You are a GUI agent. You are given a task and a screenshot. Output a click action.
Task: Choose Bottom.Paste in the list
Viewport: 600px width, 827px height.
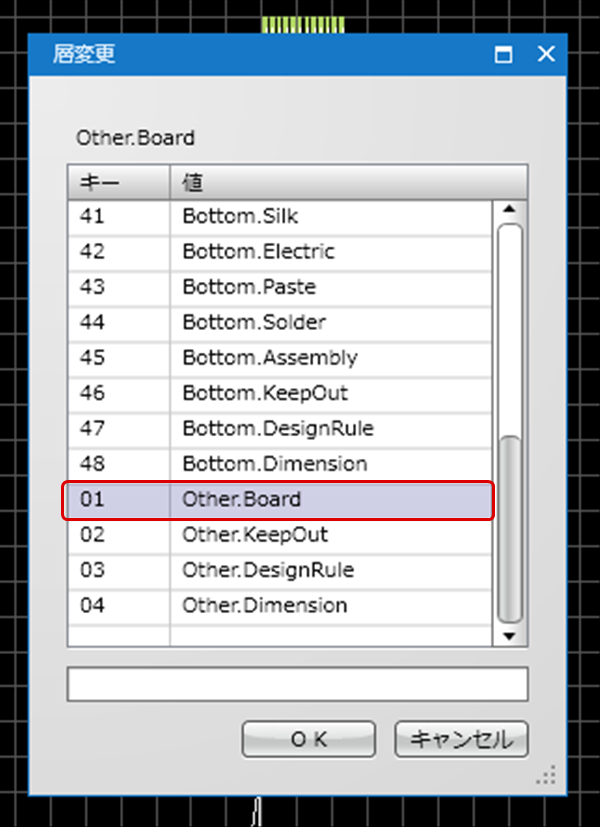pos(280,287)
